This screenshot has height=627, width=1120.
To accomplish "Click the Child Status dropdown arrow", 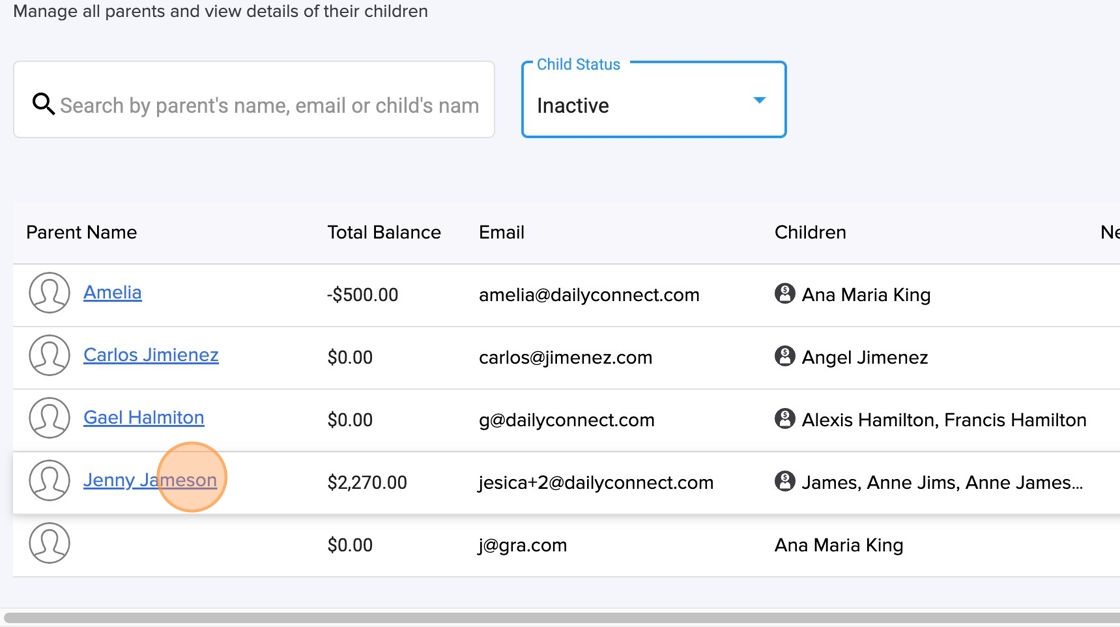I will 759,101.
